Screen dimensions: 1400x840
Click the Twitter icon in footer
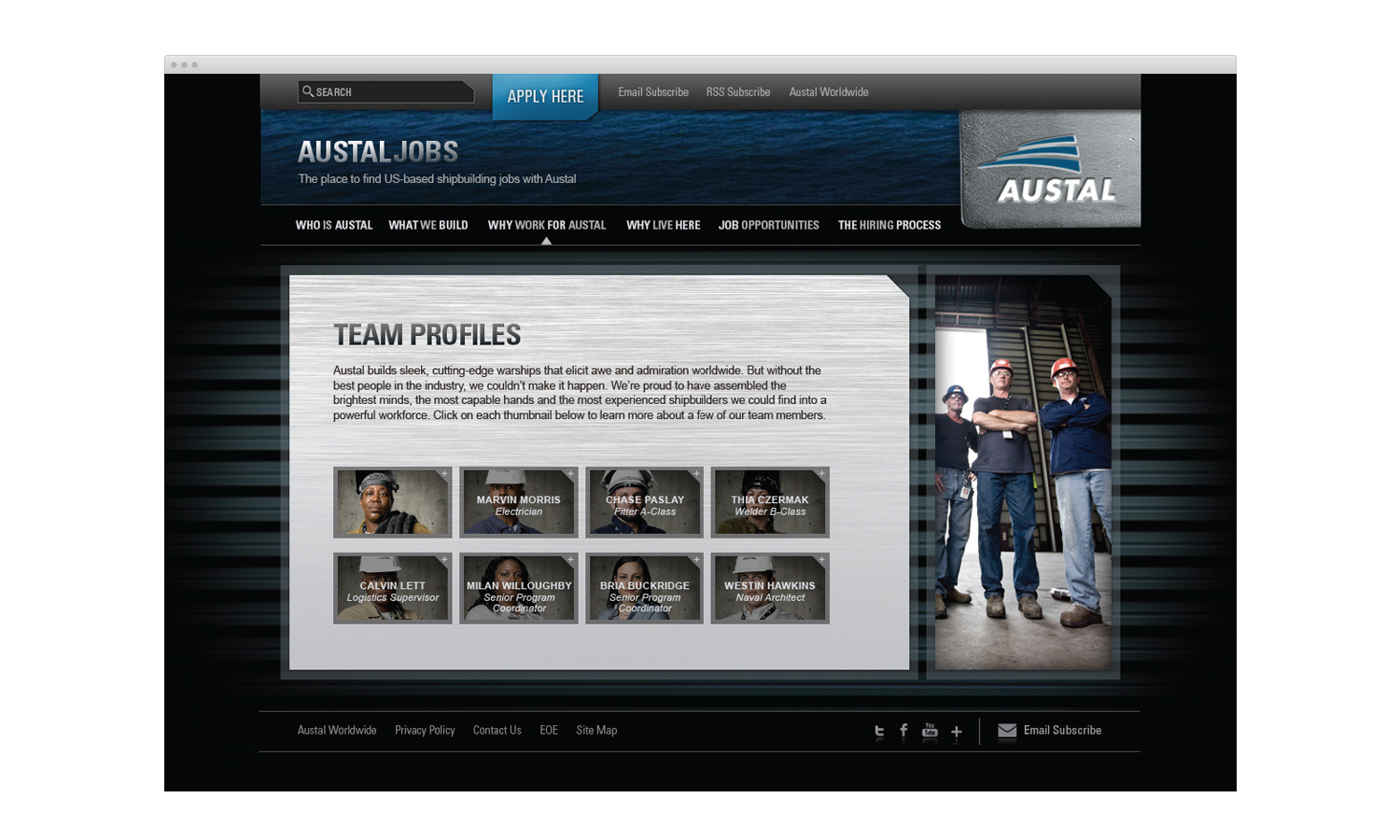pyautogui.click(x=879, y=732)
